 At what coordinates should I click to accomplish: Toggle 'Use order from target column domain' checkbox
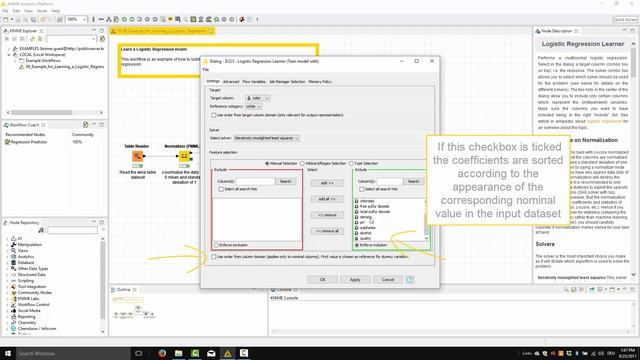point(213,115)
